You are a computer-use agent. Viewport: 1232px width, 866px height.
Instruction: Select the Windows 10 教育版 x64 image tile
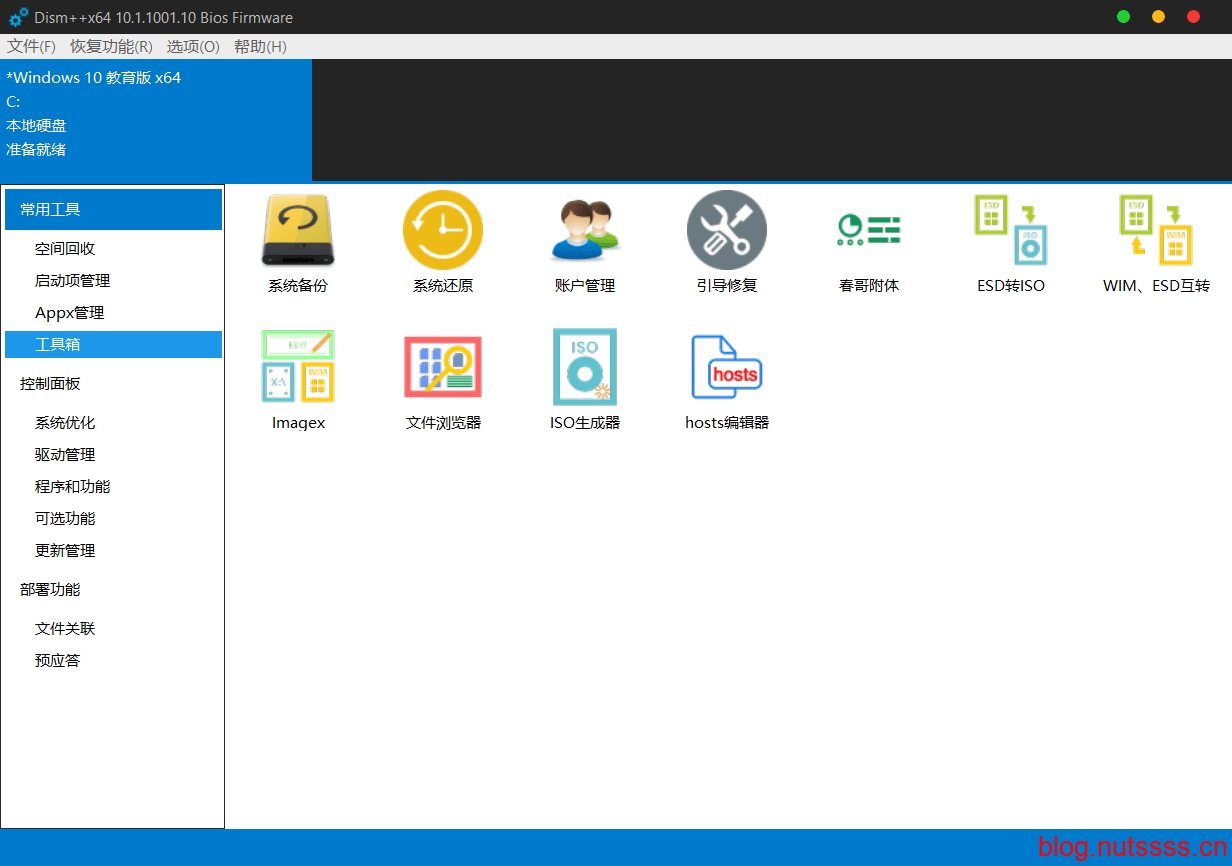pos(156,120)
